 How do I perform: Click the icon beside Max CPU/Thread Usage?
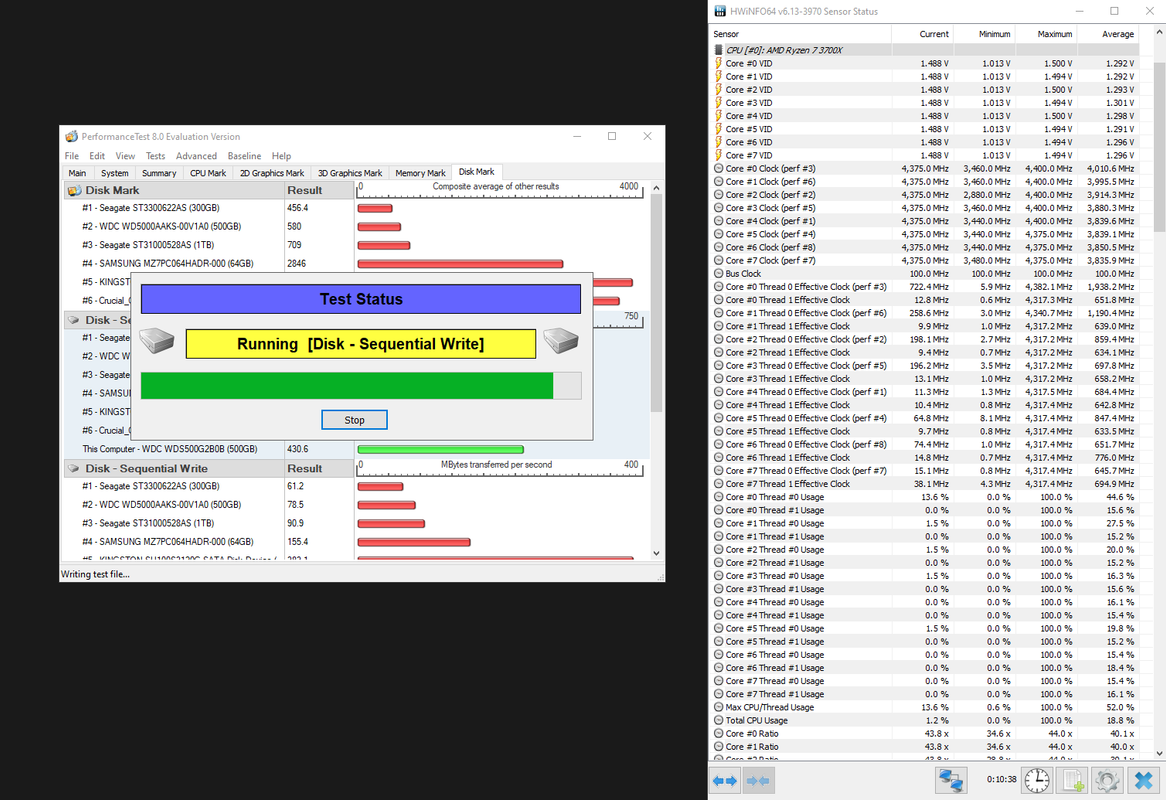(x=718, y=707)
